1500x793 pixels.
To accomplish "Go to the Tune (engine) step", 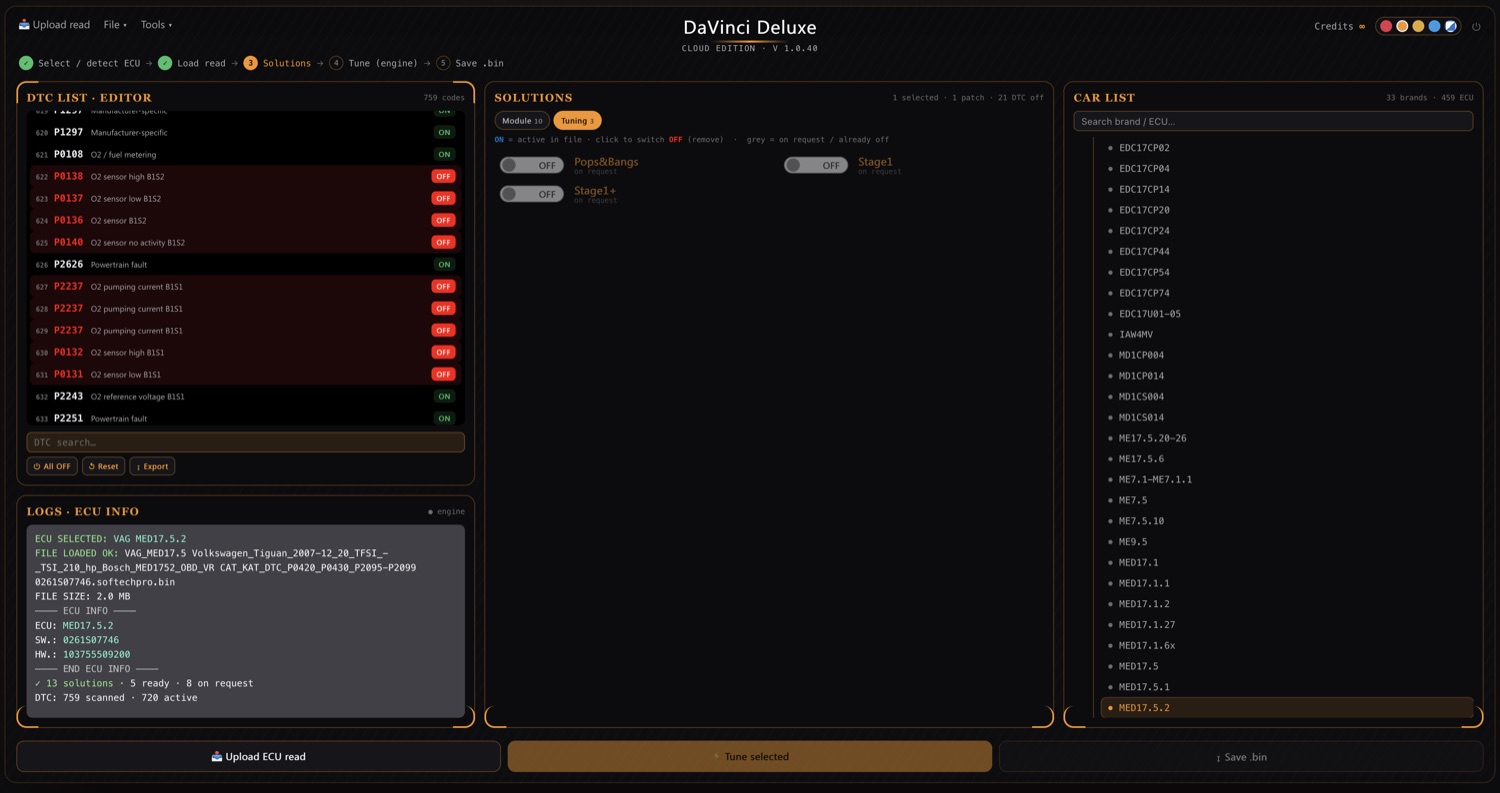I will pyautogui.click(x=374, y=63).
